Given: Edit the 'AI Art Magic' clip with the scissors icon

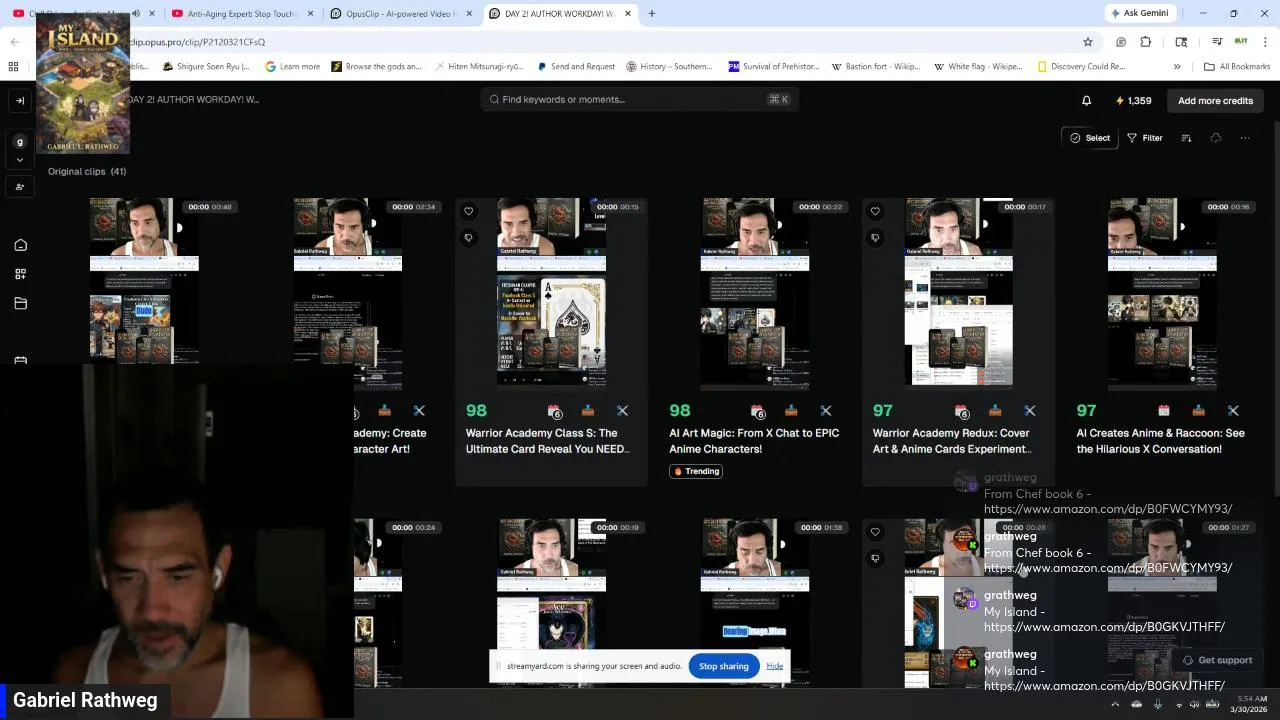Looking at the screenshot, I should click(826, 410).
